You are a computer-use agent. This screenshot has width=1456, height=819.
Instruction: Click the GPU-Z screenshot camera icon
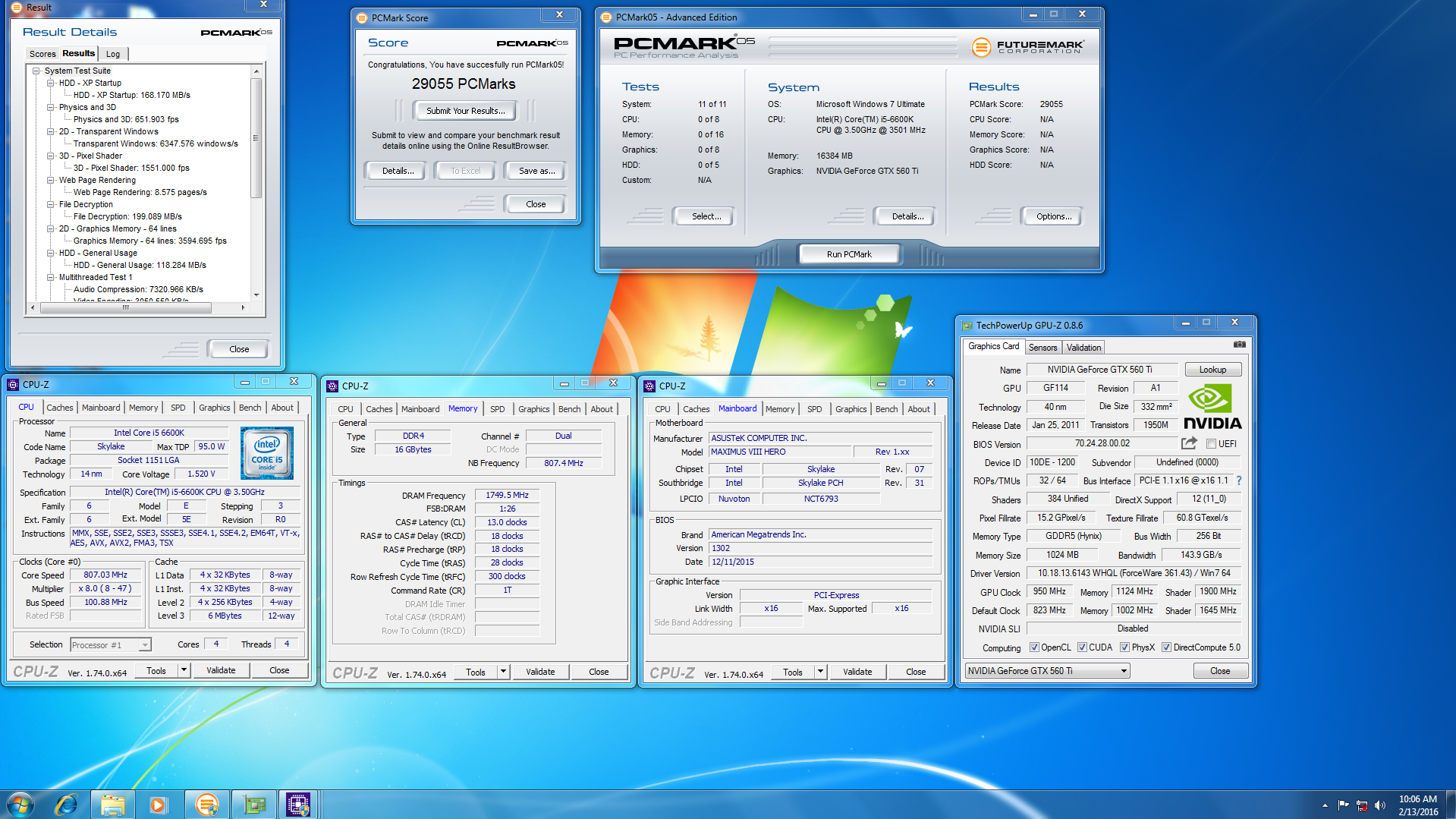coord(1239,345)
